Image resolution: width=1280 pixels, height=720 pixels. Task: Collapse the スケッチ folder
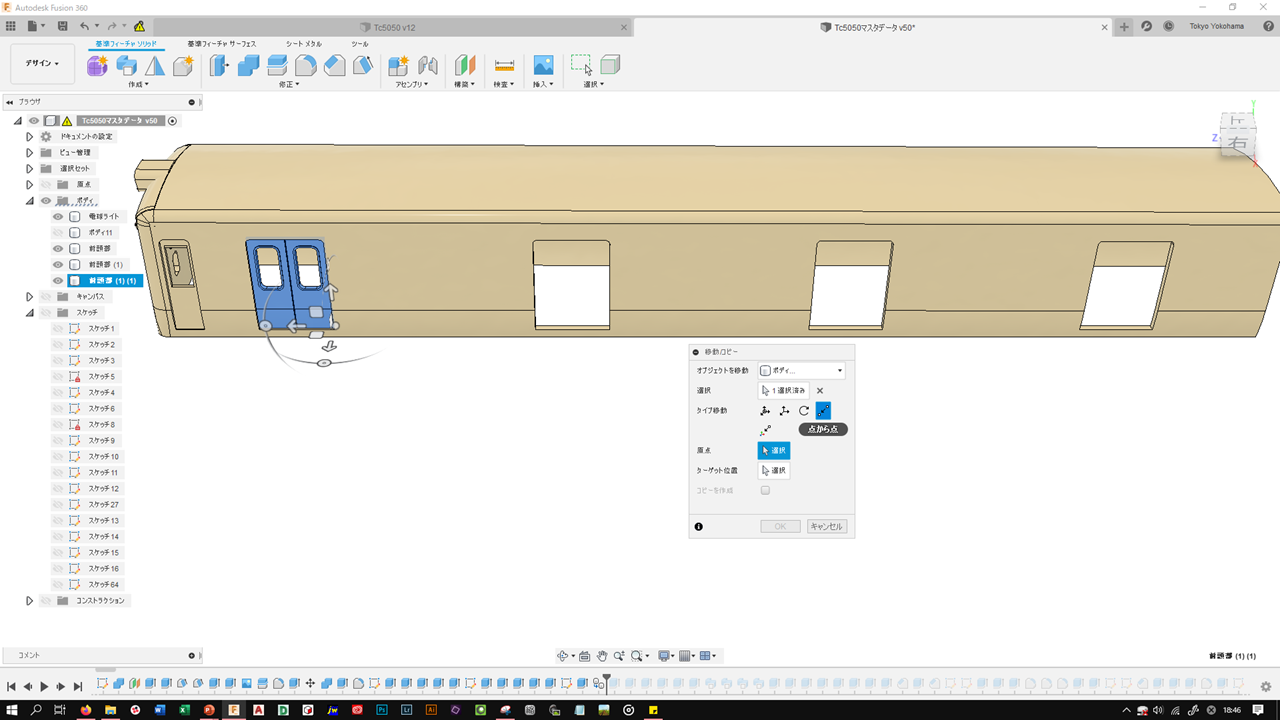click(x=30, y=312)
